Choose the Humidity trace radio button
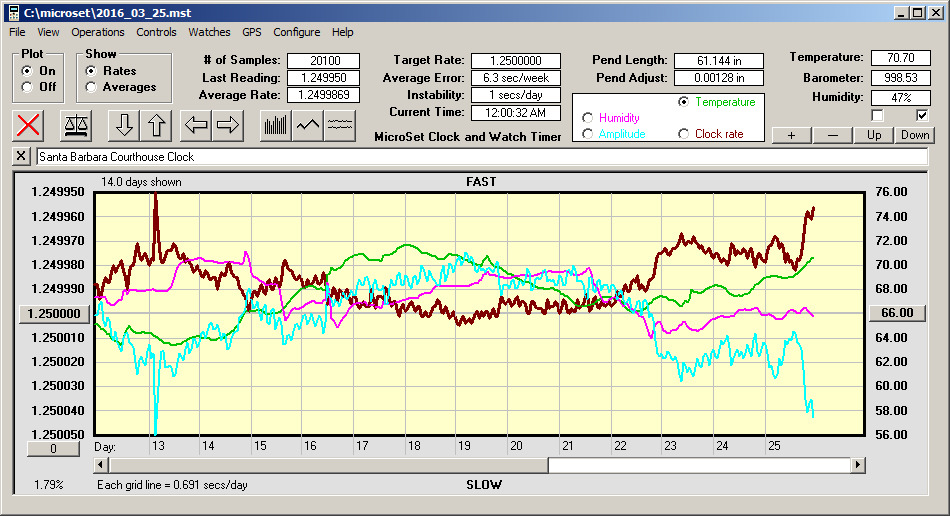Screen dimensions: 950x516 pyautogui.click(x=587, y=118)
